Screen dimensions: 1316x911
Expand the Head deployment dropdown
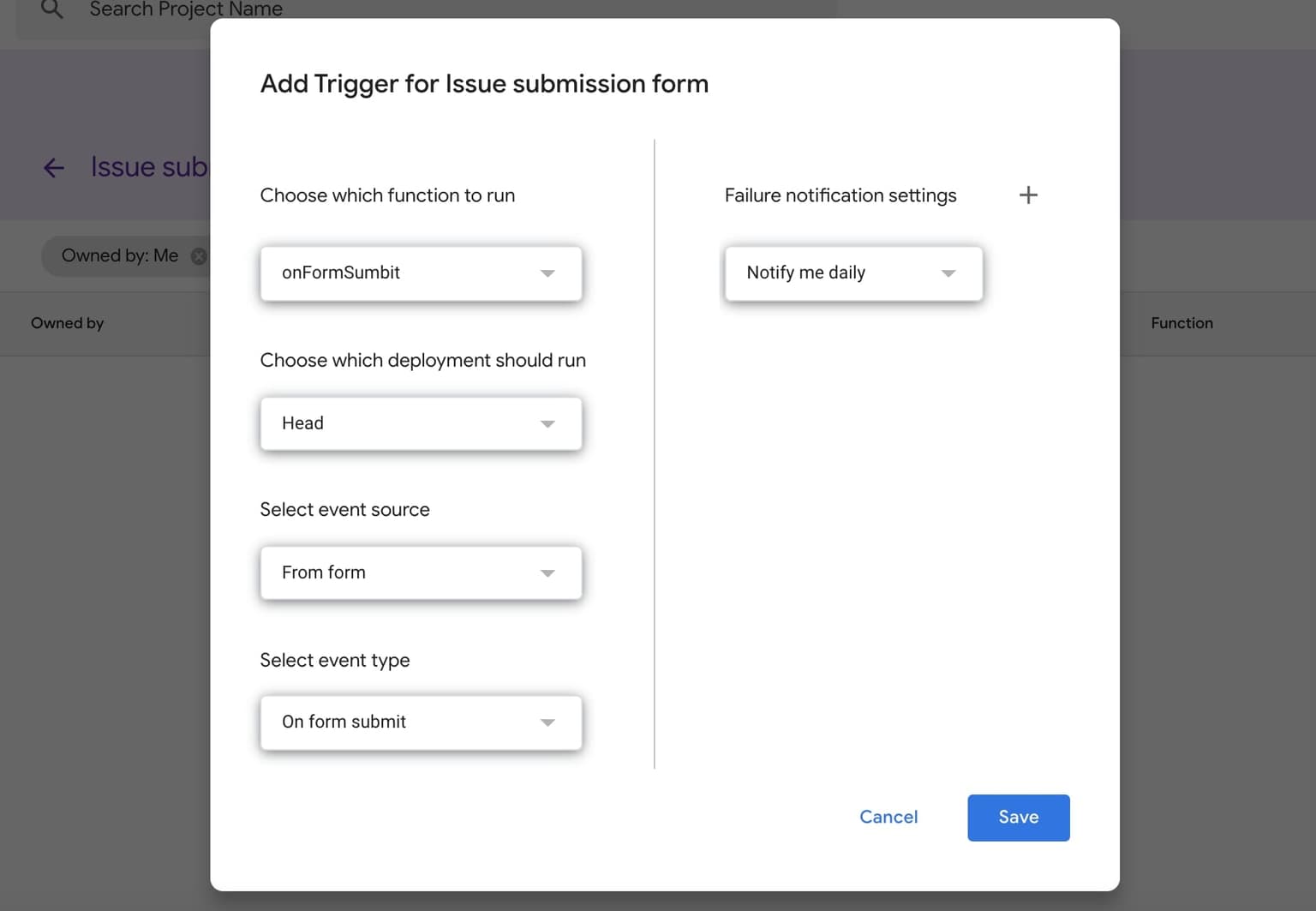421,423
